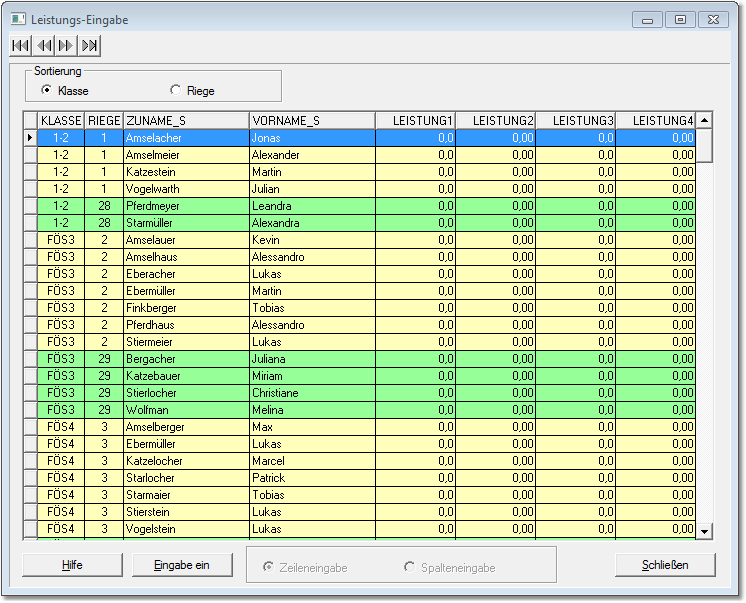Select Klasse sorting radio button
The width and height of the screenshot is (746, 603).
[x=46, y=91]
